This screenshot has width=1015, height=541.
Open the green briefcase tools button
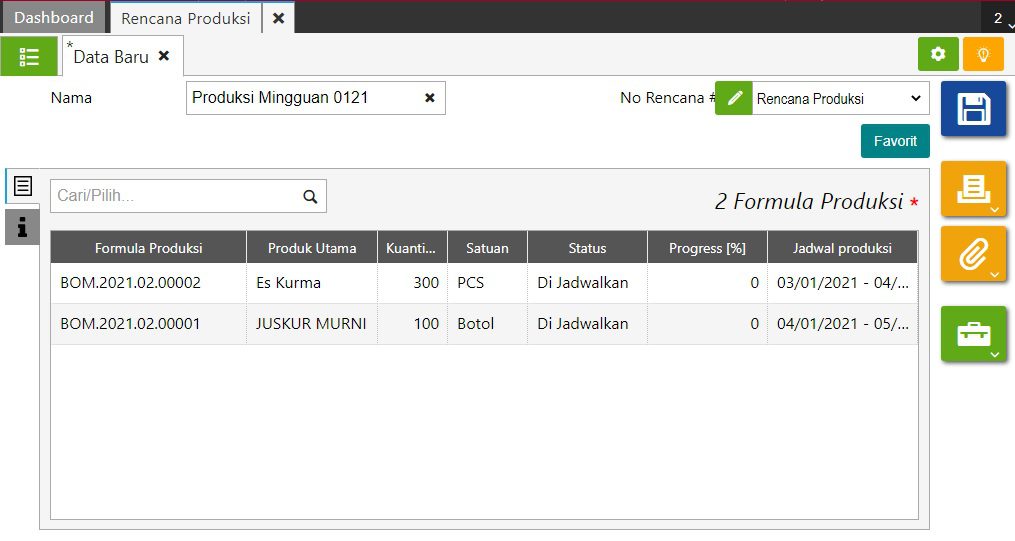point(973,334)
